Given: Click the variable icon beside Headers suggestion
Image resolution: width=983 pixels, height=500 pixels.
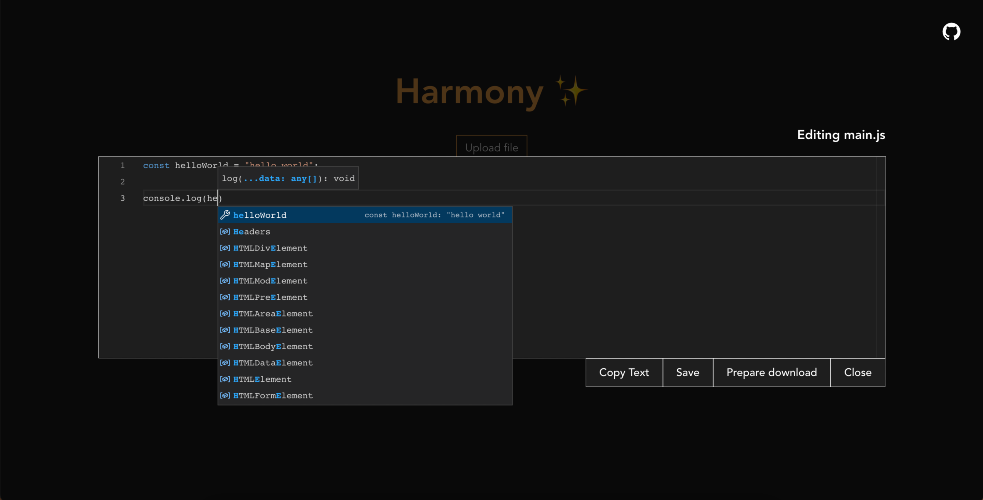Looking at the screenshot, I should [225, 232].
